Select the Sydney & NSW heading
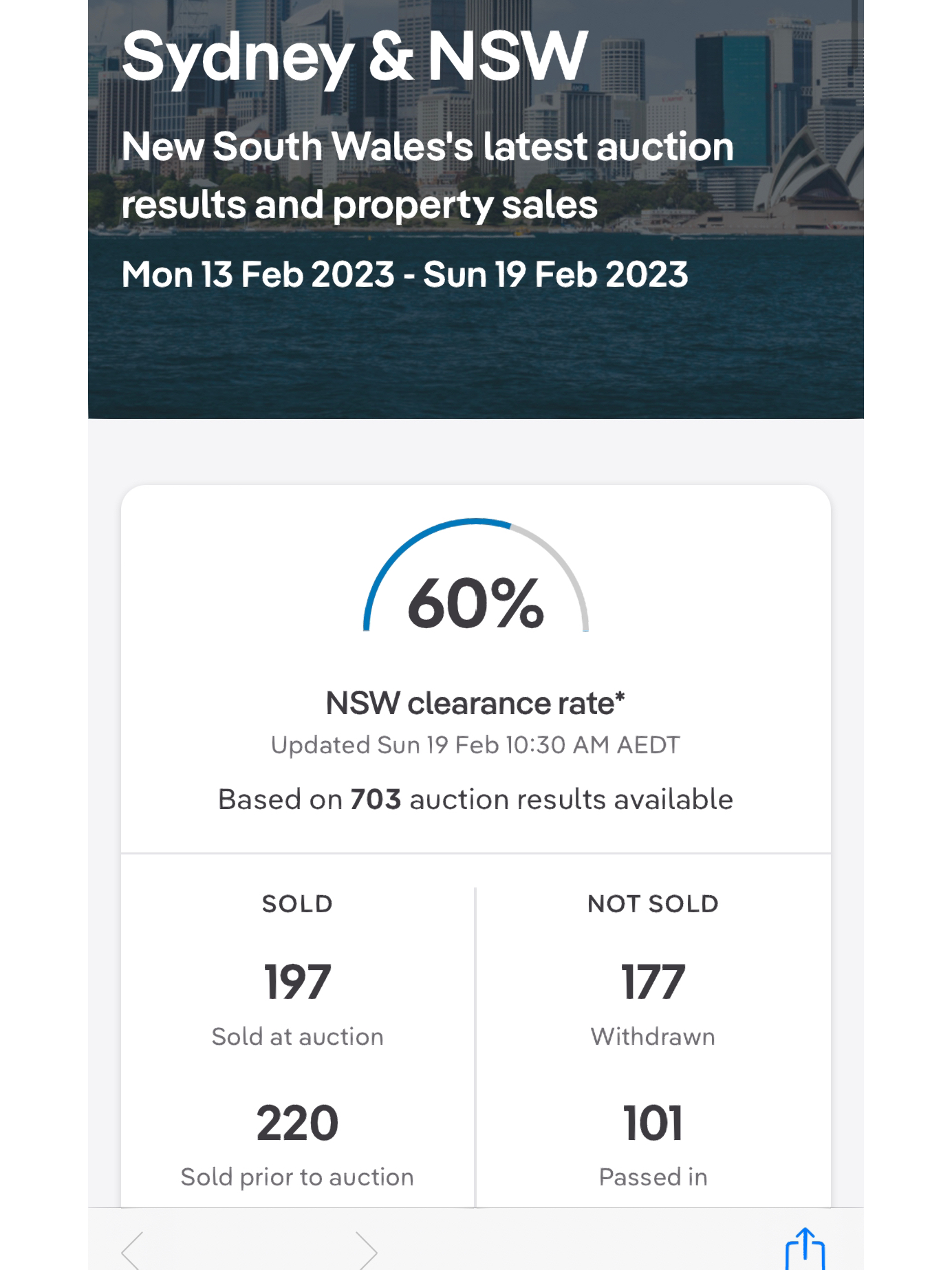 [355, 57]
